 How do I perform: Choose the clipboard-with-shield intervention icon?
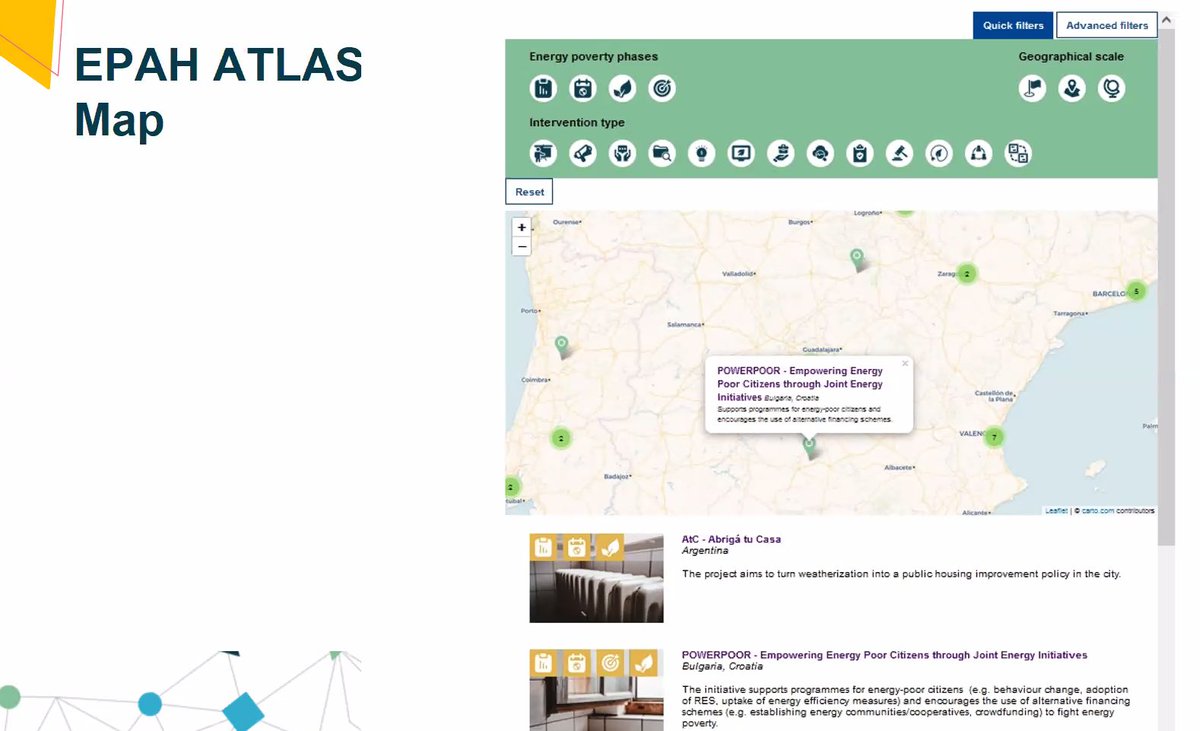pyautogui.click(x=860, y=153)
